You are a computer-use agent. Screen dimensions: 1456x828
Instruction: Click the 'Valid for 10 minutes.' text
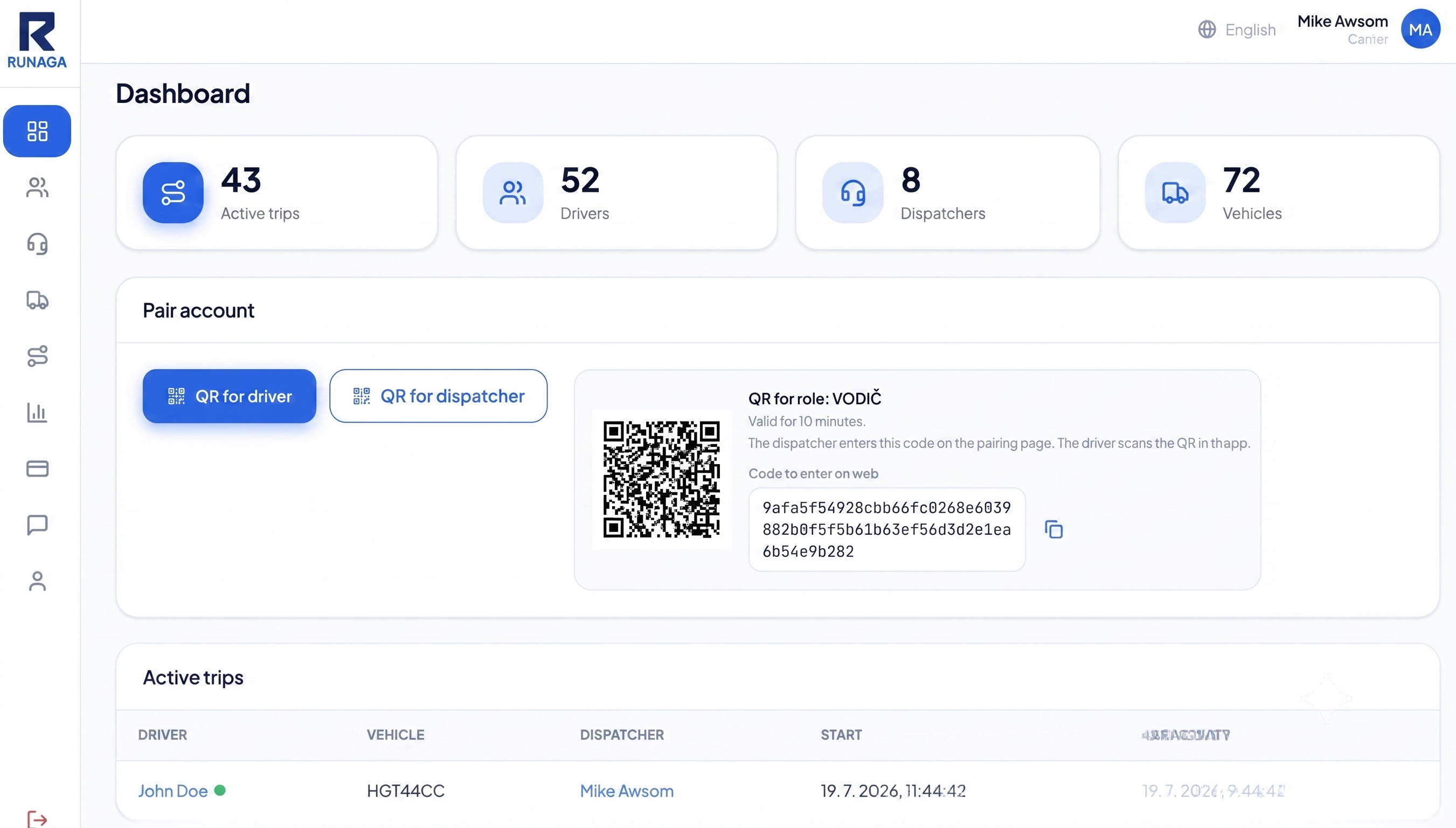[807, 422]
